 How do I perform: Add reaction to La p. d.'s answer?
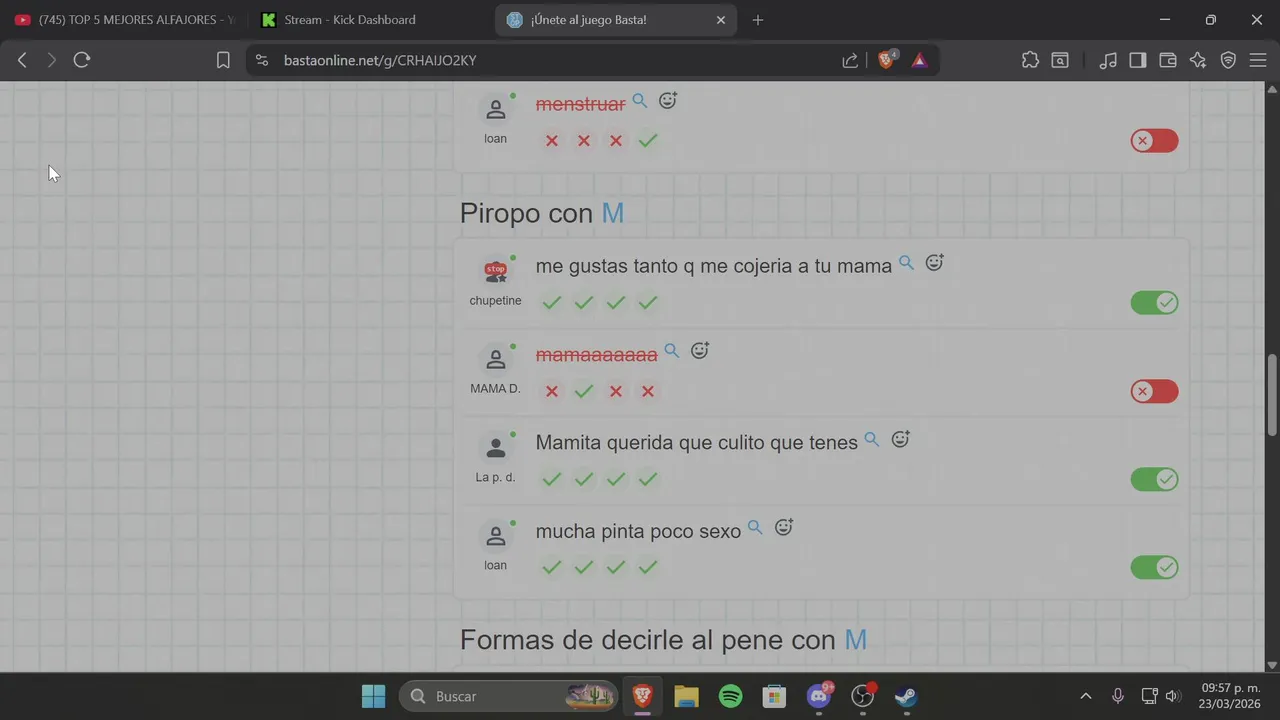point(900,439)
